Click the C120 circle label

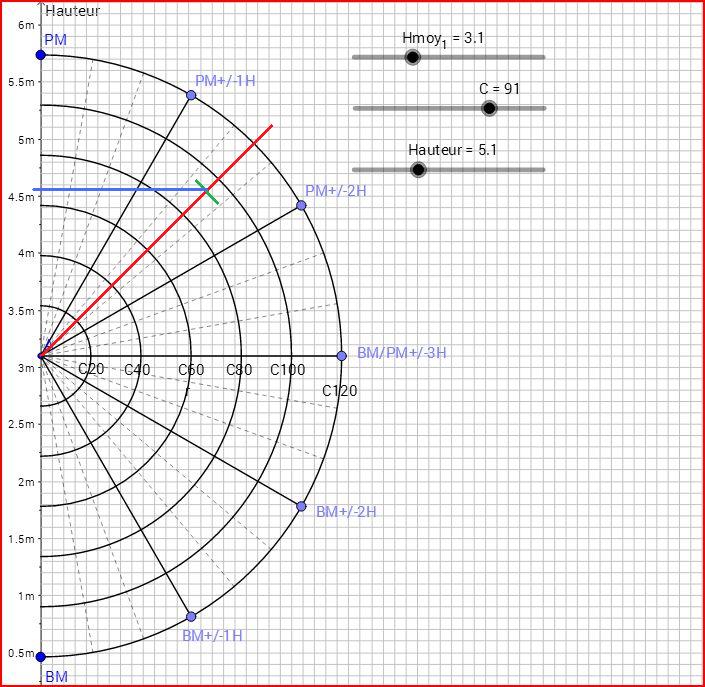coord(339,391)
